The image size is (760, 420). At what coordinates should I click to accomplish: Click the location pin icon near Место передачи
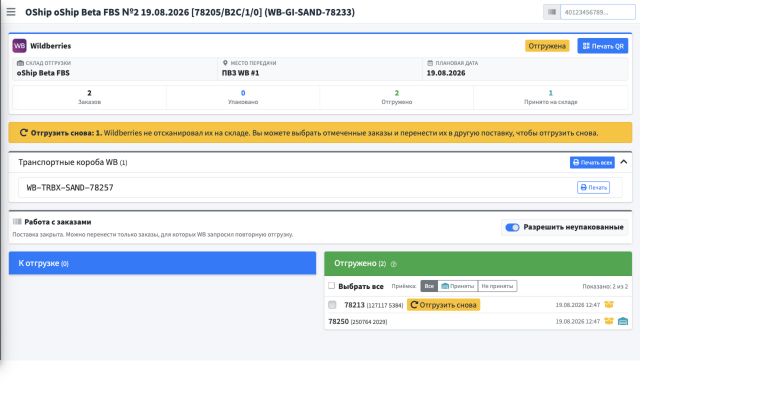coord(225,63)
